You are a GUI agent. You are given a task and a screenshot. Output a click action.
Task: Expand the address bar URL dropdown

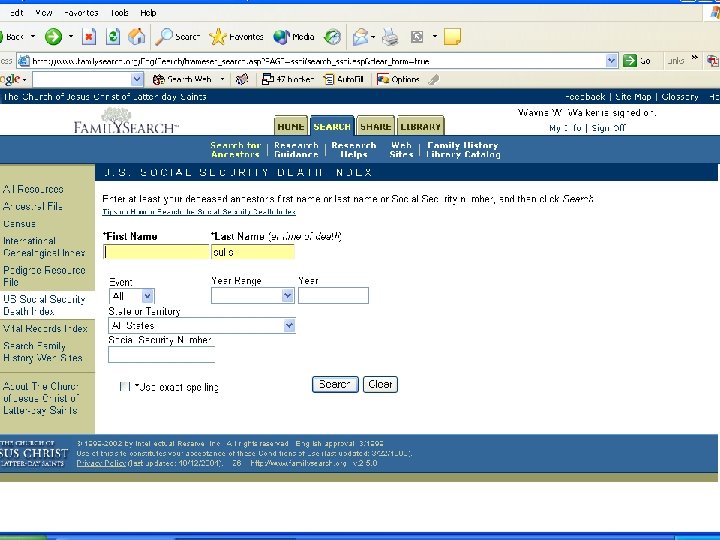(611, 61)
